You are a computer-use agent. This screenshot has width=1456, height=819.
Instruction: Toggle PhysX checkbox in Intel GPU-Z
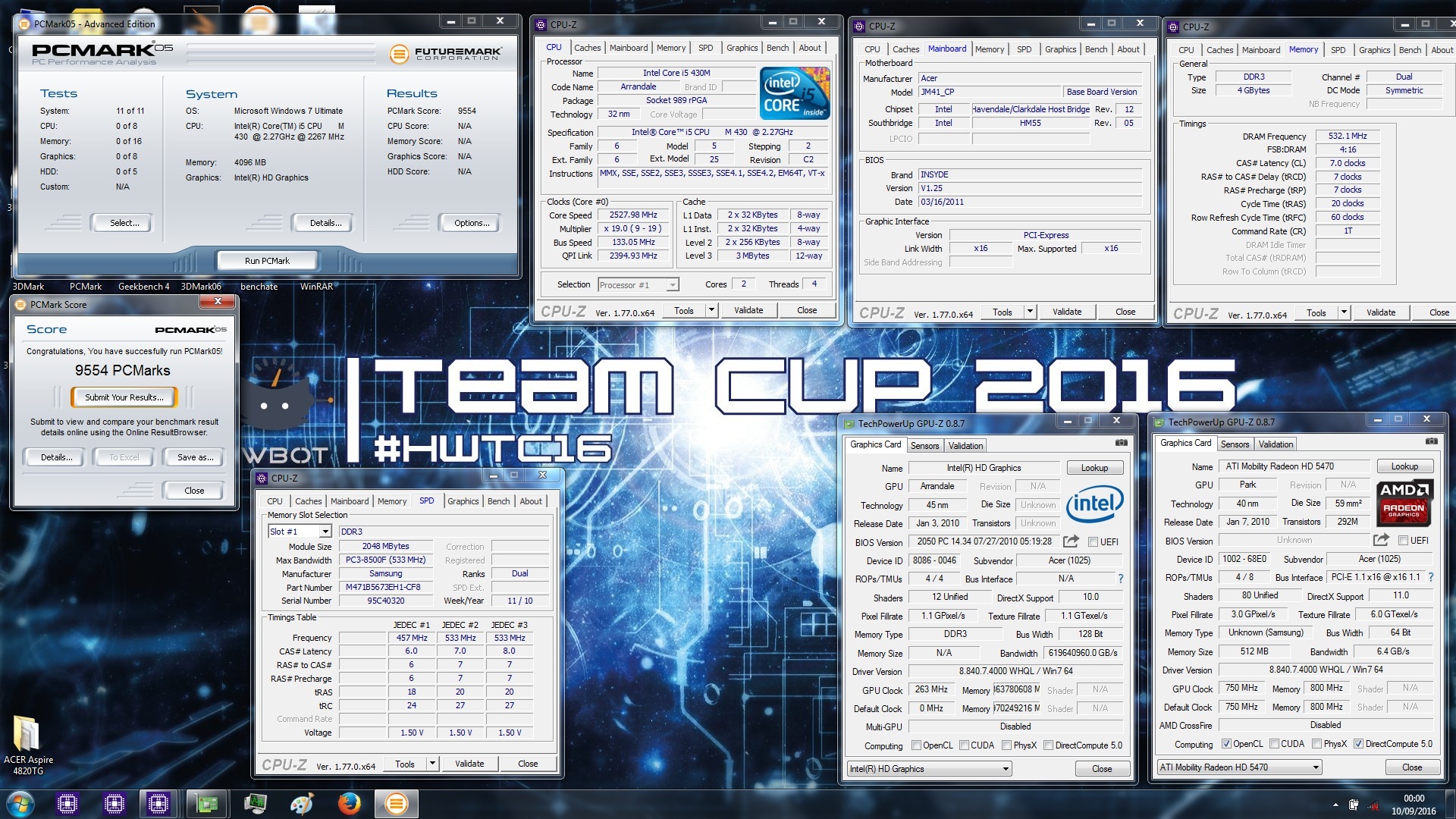pos(1006,745)
